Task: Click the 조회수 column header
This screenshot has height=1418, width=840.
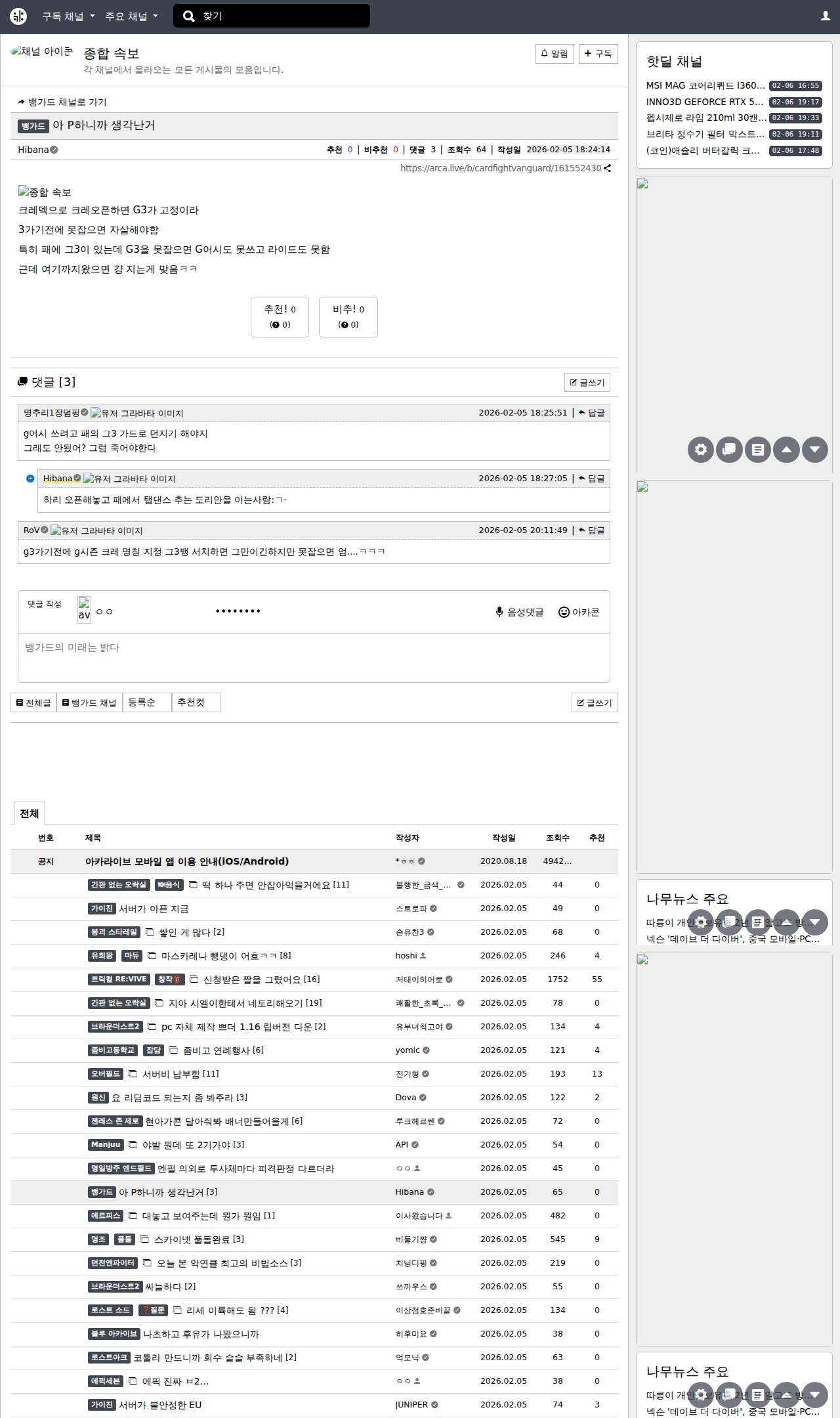Action: pyautogui.click(x=558, y=838)
